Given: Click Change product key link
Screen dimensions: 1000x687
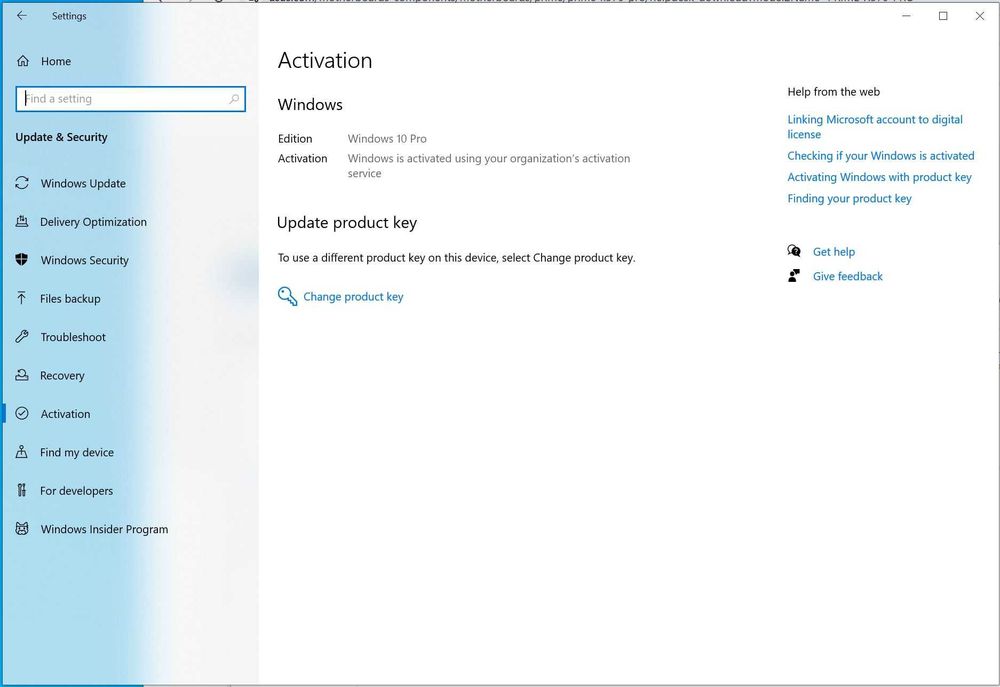Looking at the screenshot, I should [x=353, y=297].
